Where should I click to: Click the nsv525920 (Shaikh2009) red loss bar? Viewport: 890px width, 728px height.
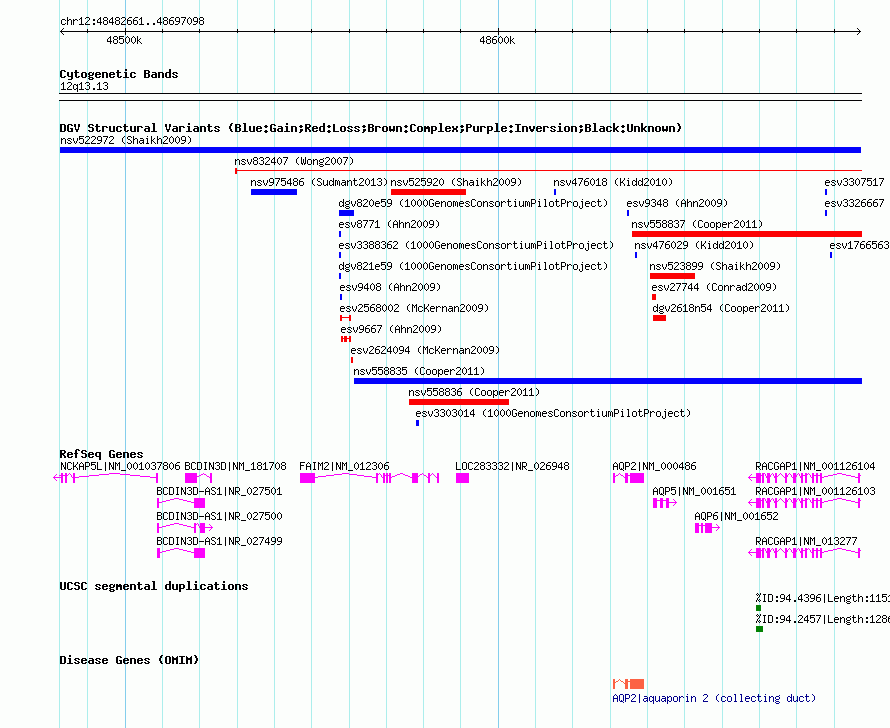(x=428, y=192)
